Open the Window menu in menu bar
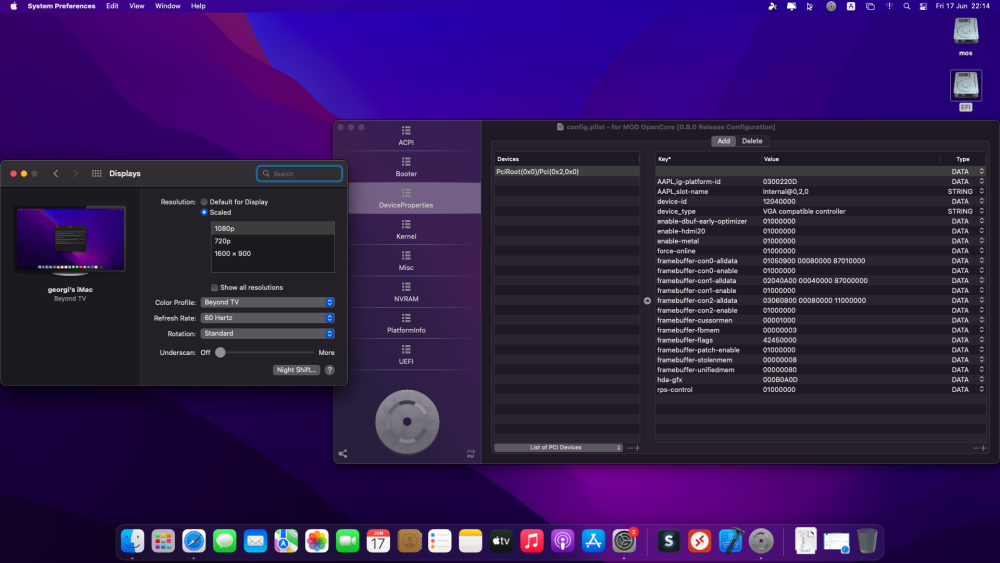 point(168,6)
